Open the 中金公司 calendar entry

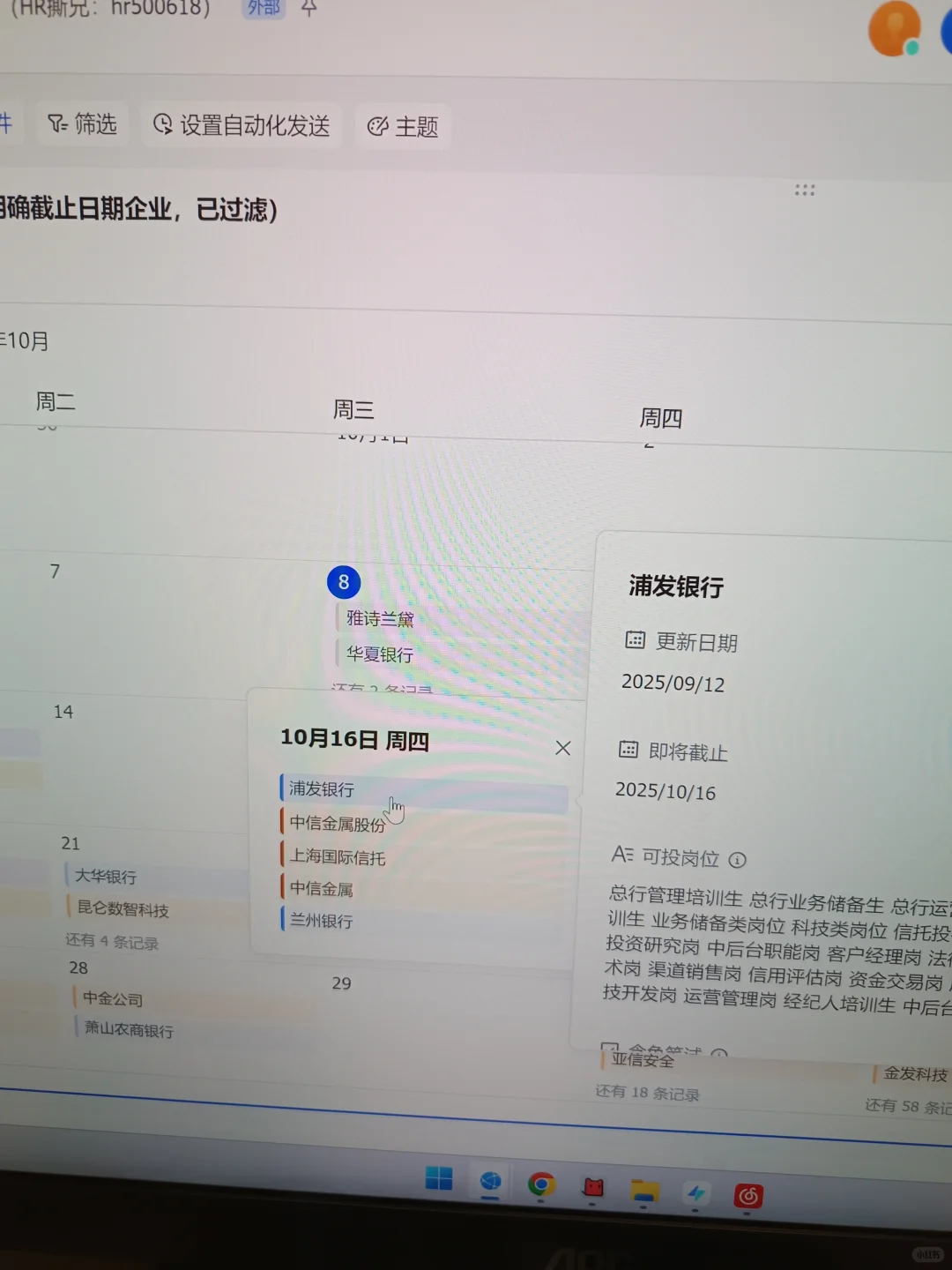click(111, 998)
